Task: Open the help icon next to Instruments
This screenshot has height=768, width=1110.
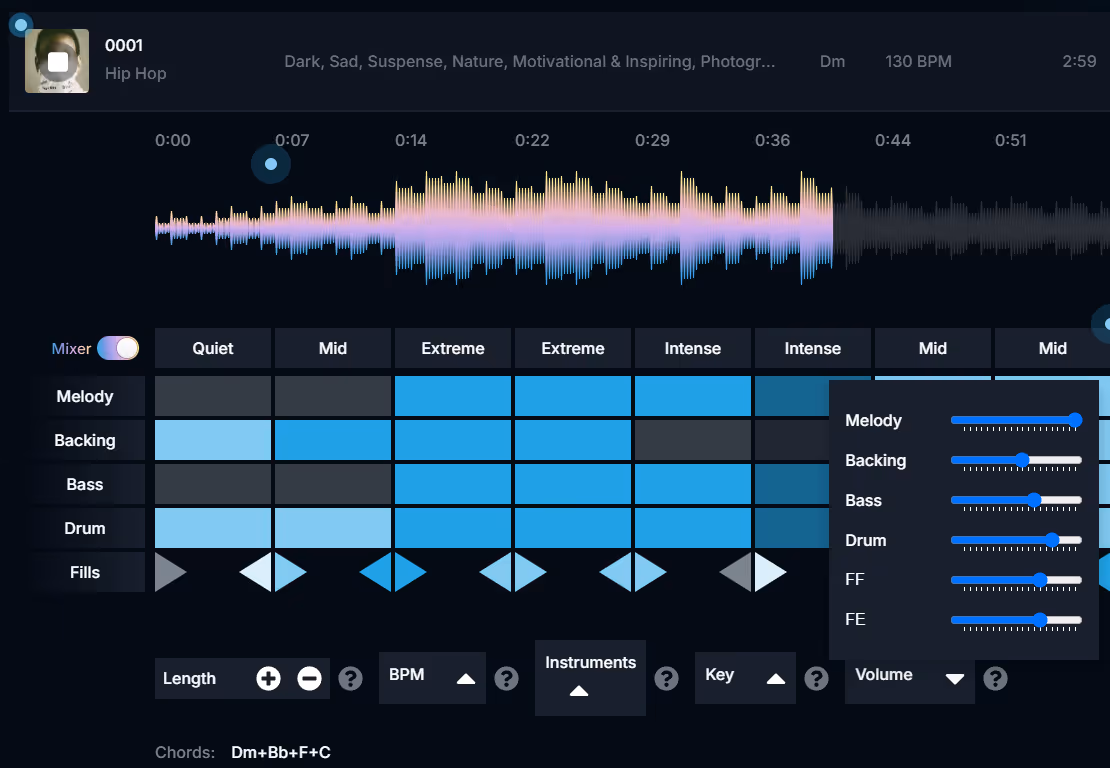Action: (666, 678)
